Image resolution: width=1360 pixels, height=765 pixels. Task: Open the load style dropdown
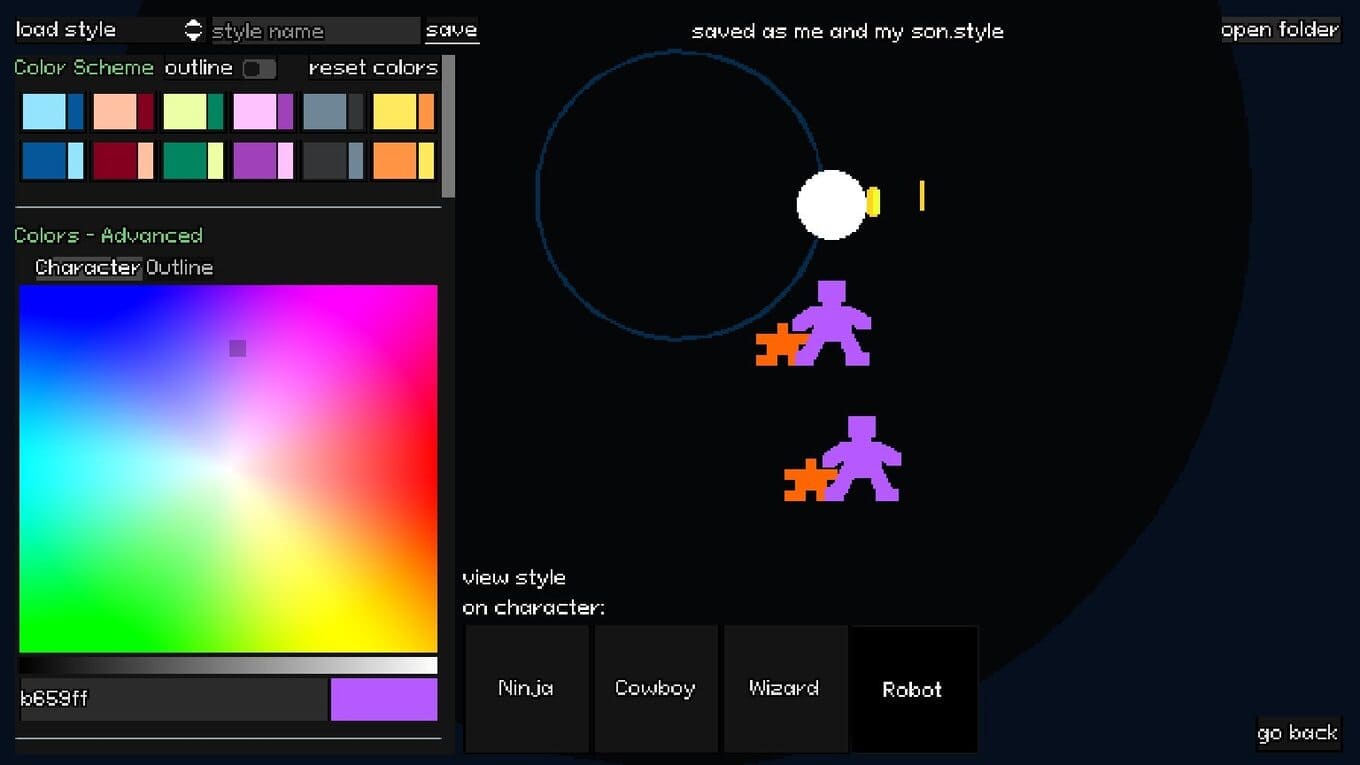pos(98,30)
